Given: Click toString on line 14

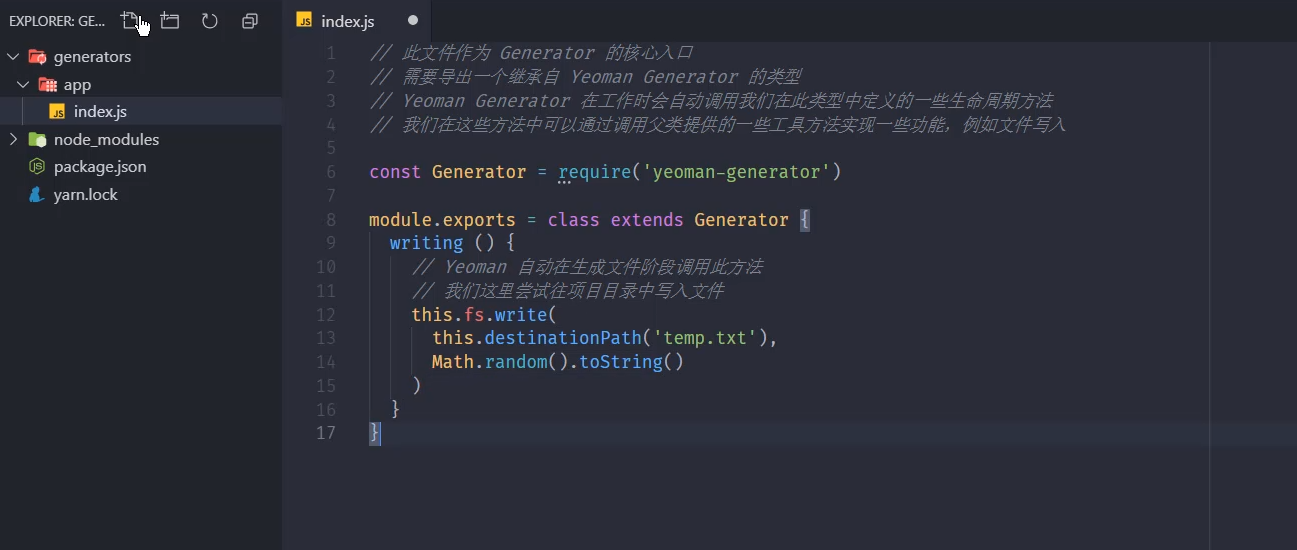Looking at the screenshot, I should tap(621, 362).
